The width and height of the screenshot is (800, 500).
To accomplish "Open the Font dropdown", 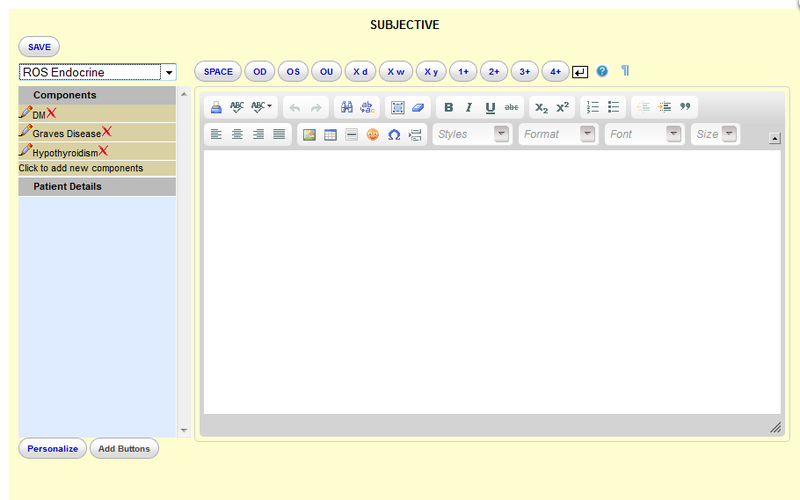I will pos(644,134).
